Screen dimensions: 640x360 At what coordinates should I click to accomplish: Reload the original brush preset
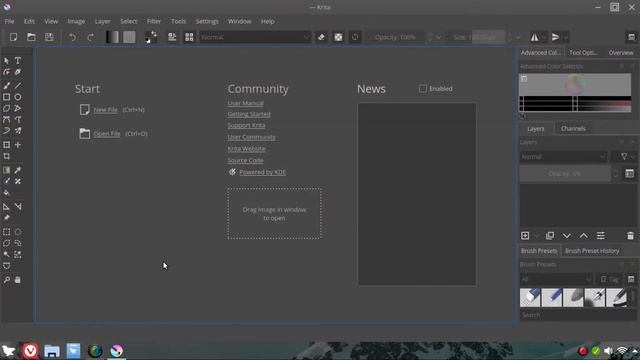(355, 37)
